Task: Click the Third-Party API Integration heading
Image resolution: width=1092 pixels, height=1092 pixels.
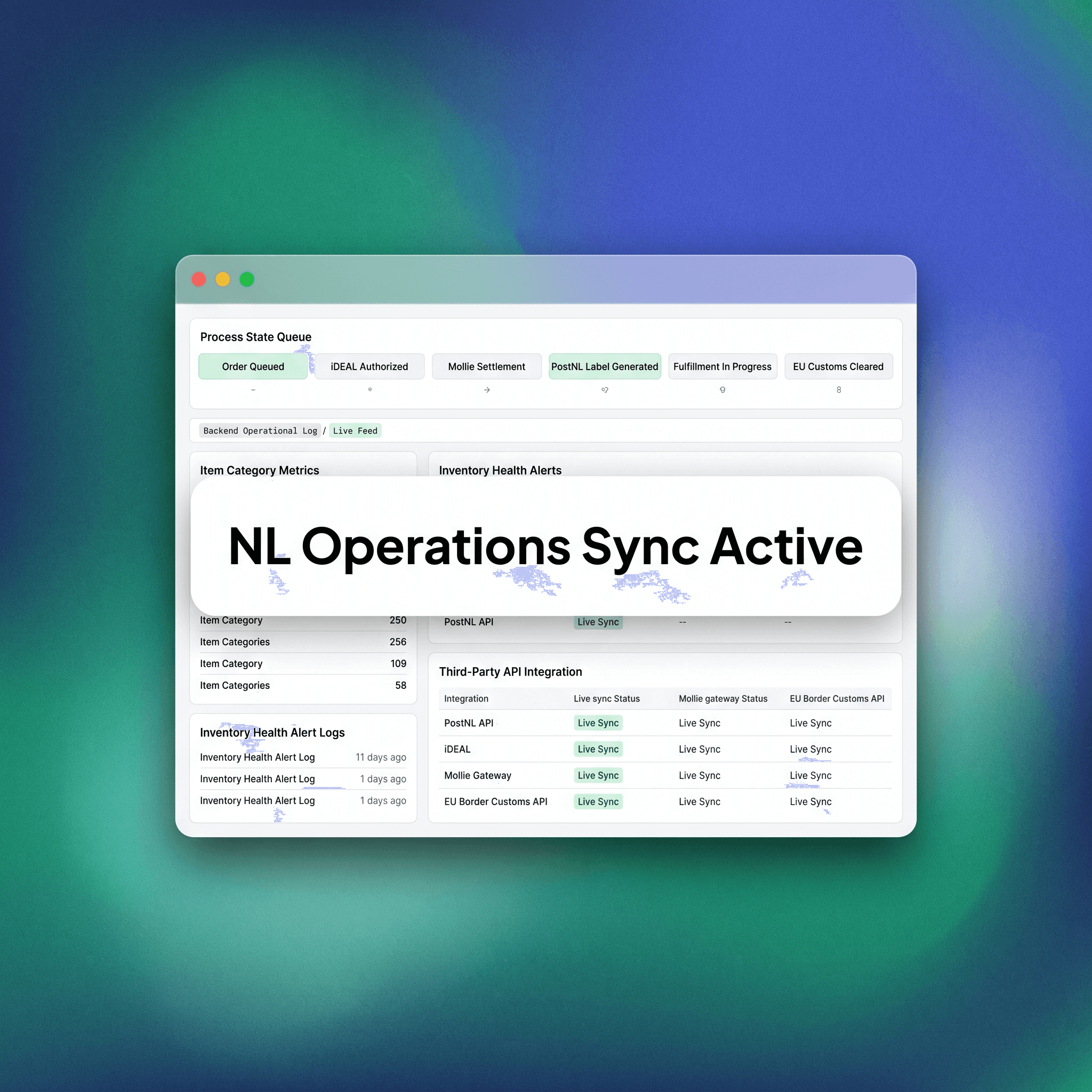Action: tap(510, 671)
